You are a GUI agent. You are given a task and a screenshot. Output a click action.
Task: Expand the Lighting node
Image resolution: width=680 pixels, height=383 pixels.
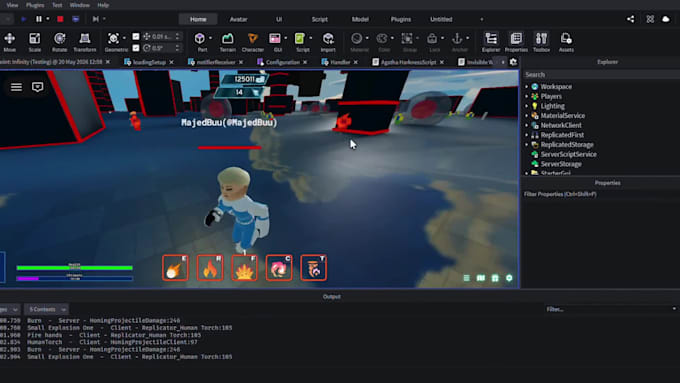pos(526,106)
